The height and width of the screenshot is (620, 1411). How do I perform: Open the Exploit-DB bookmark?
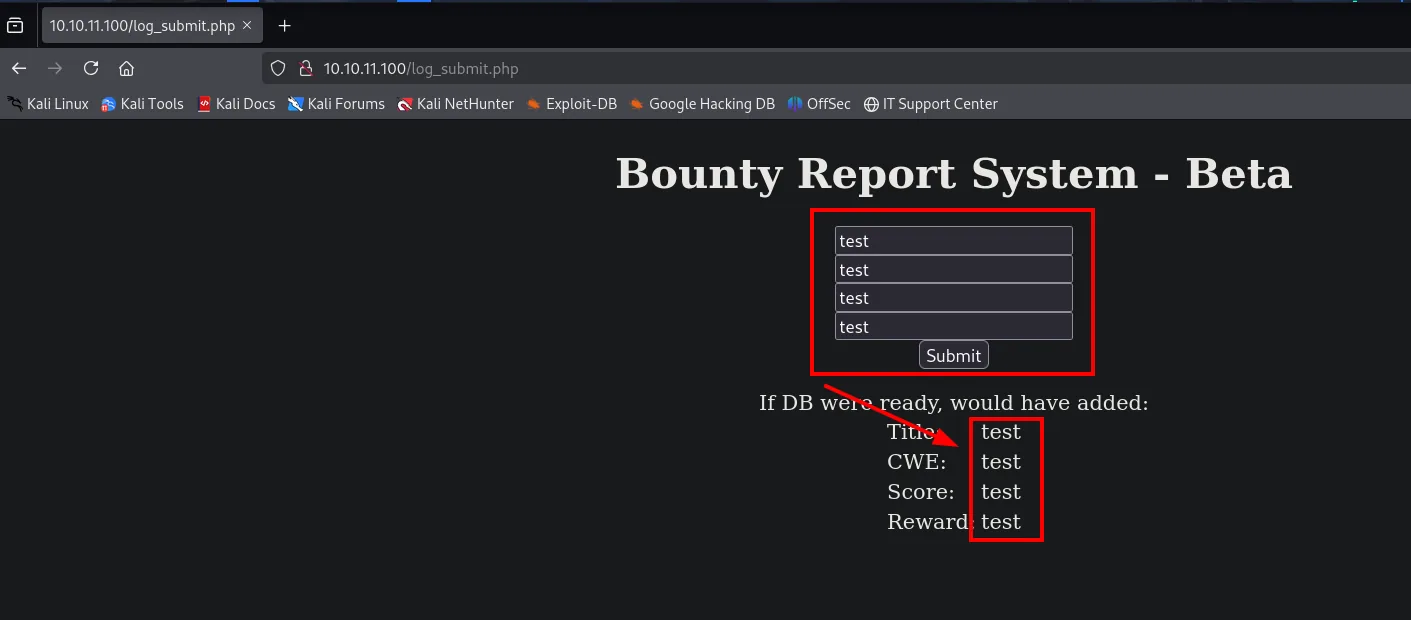572,104
